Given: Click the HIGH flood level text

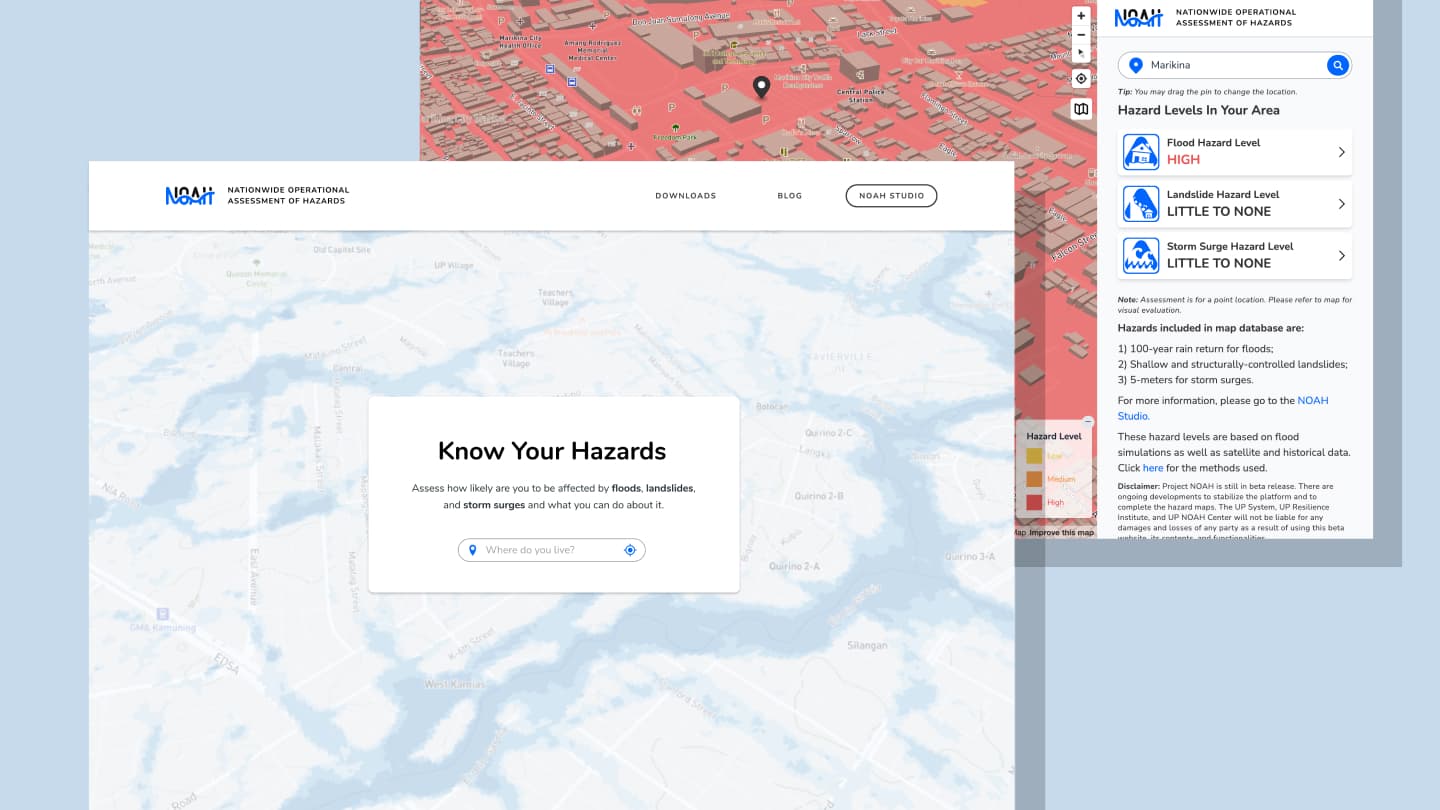Looking at the screenshot, I should coord(1183,160).
